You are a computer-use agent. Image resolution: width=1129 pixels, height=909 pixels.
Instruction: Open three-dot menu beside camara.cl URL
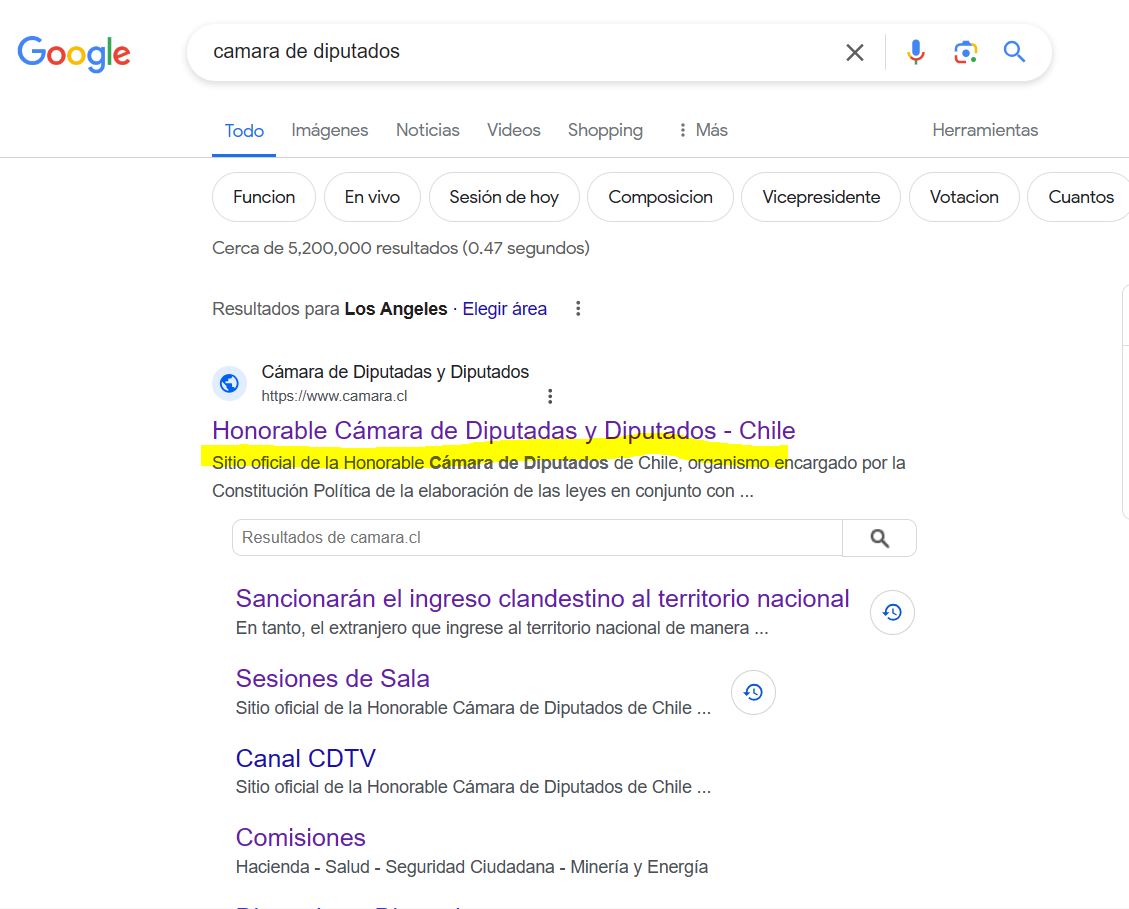click(x=549, y=396)
